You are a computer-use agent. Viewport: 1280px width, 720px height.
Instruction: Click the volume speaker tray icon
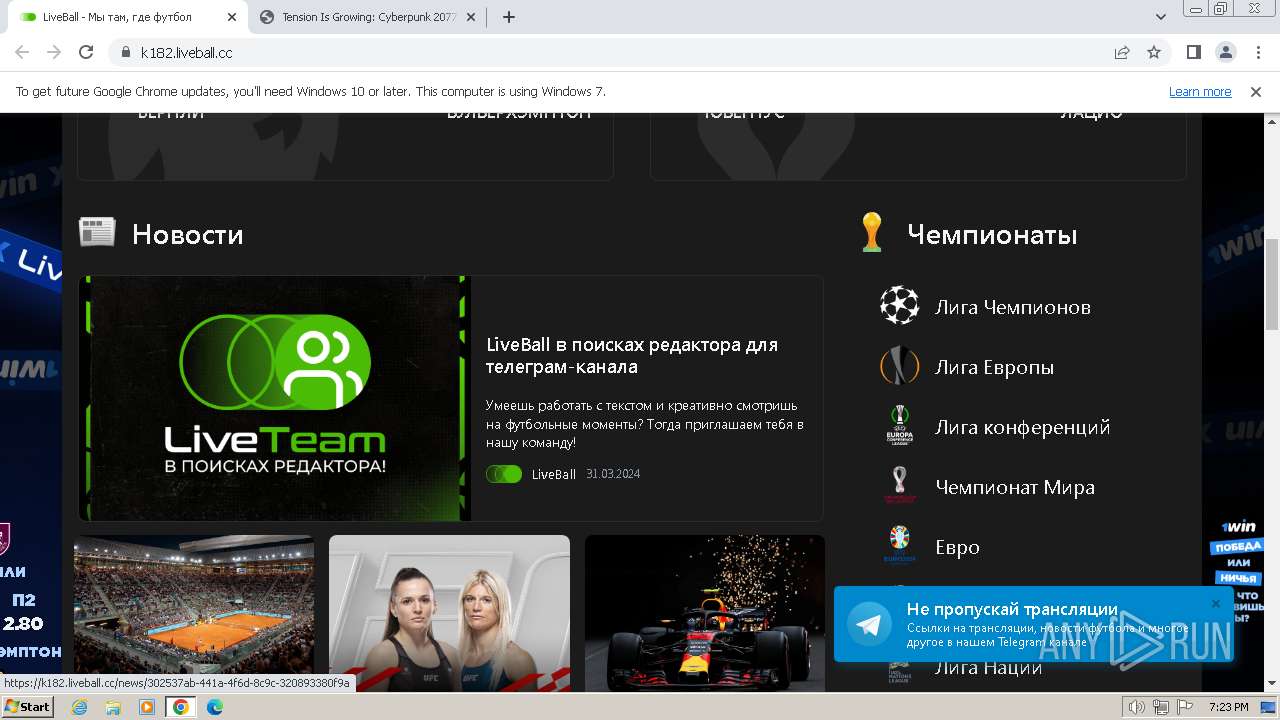1136,707
